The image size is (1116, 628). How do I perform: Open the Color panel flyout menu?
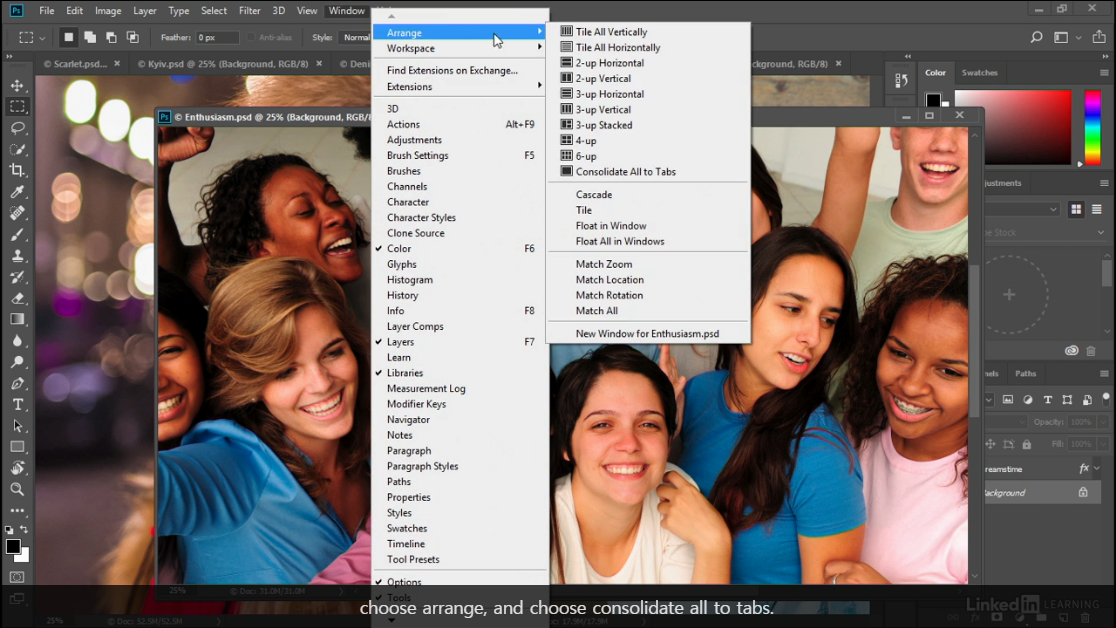(x=1104, y=73)
